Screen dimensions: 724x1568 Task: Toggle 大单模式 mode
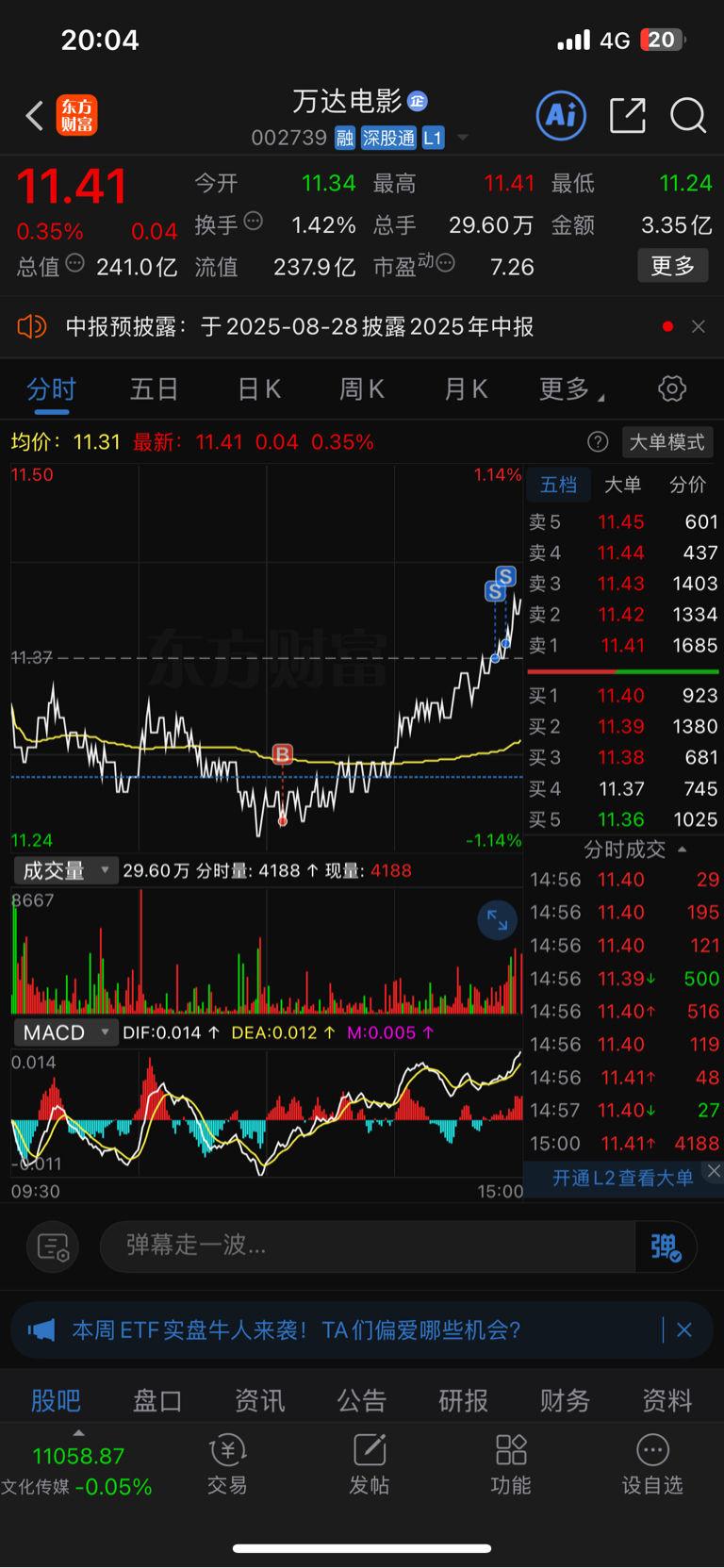click(666, 442)
